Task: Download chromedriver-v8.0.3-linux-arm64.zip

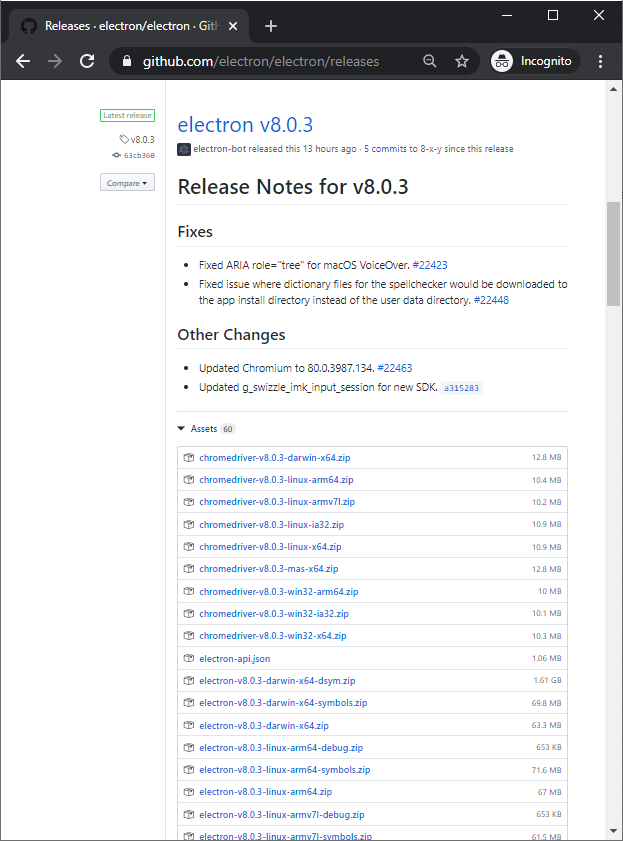Action: click(x=276, y=479)
